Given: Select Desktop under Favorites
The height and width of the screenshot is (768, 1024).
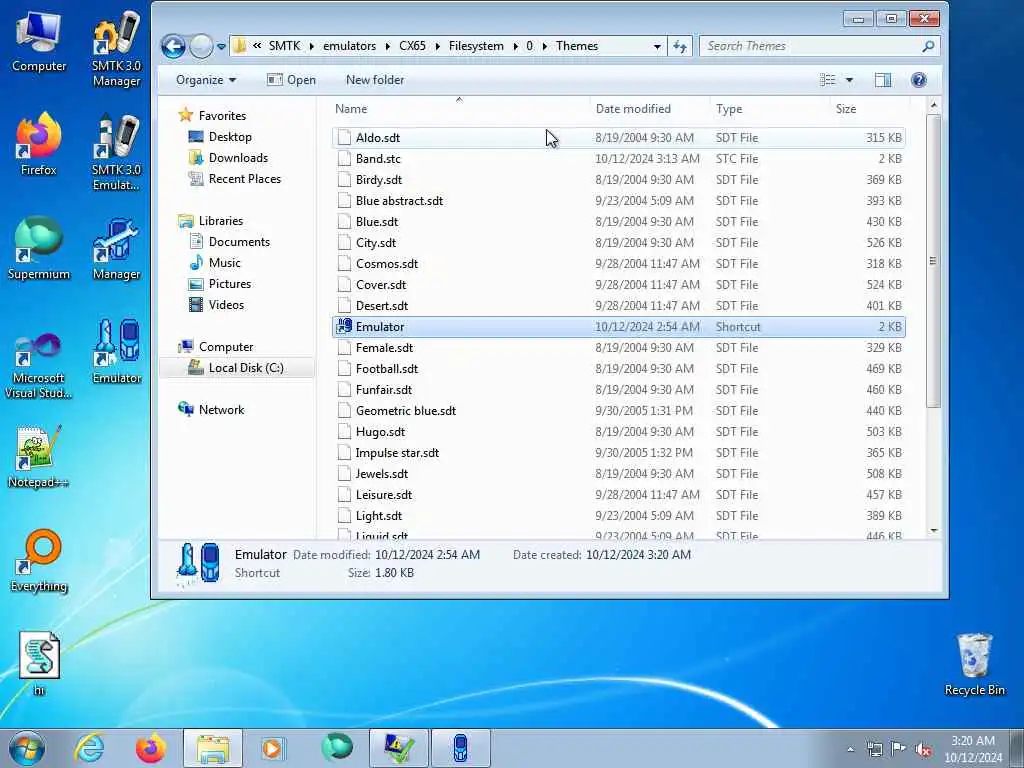Looking at the screenshot, I should (230, 137).
